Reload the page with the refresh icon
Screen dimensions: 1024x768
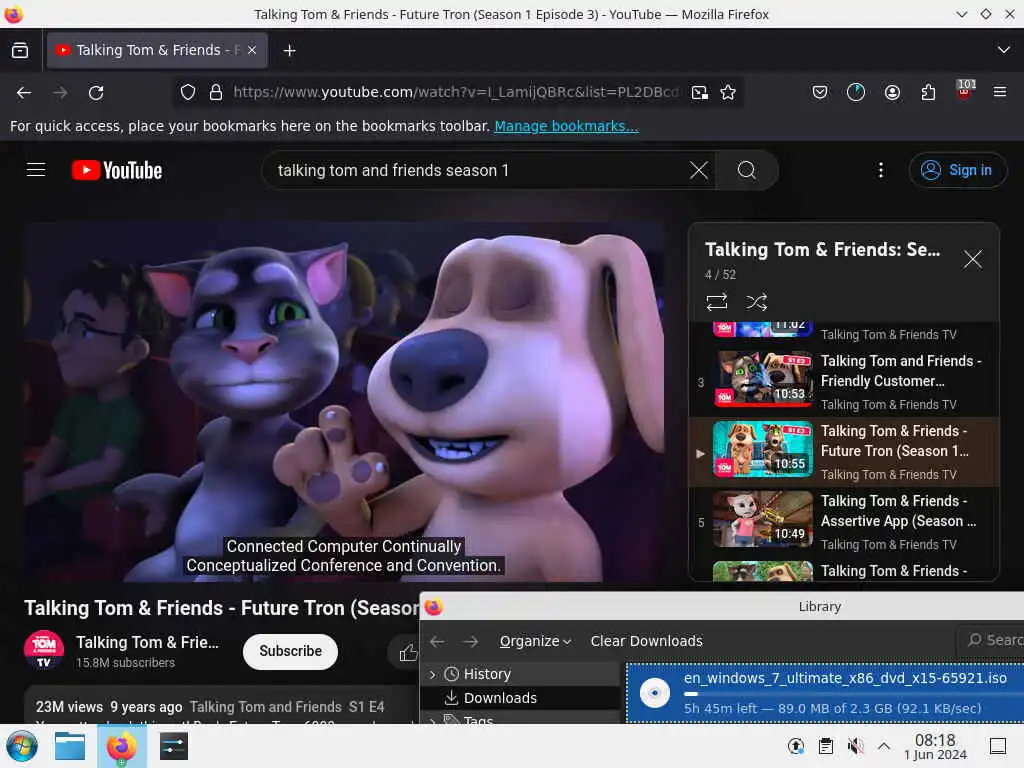[x=96, y=93]
